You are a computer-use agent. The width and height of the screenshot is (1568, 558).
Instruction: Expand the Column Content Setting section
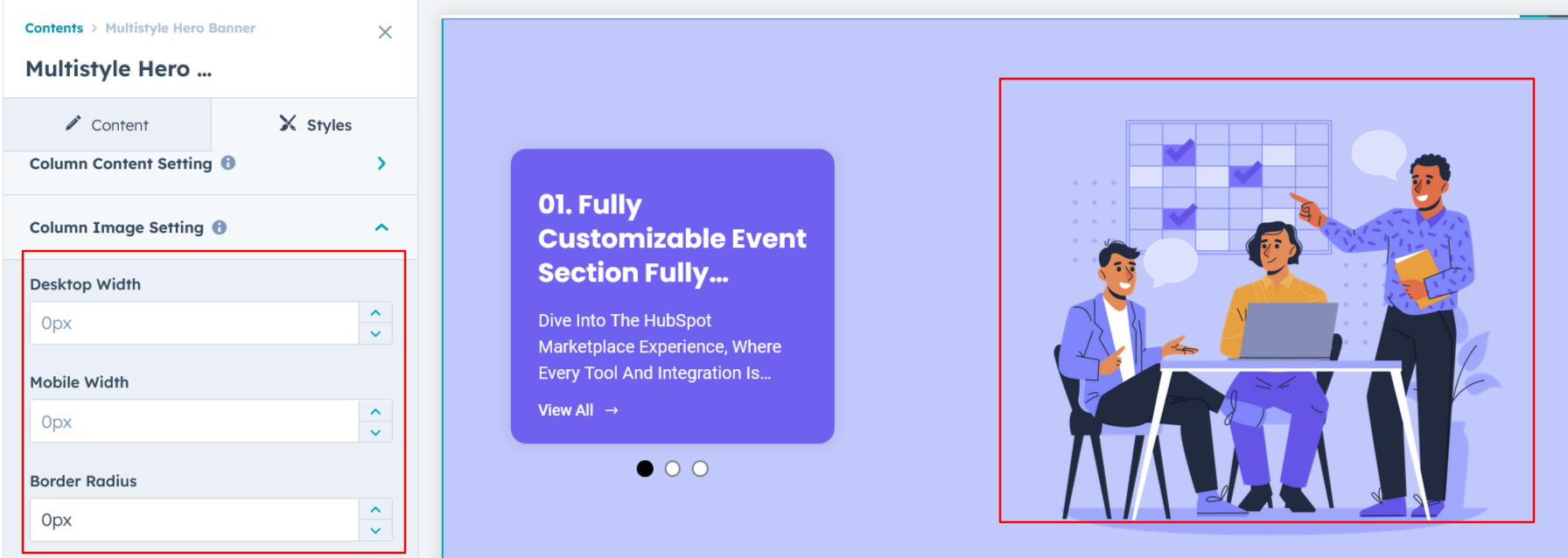(x=381, y=164)
